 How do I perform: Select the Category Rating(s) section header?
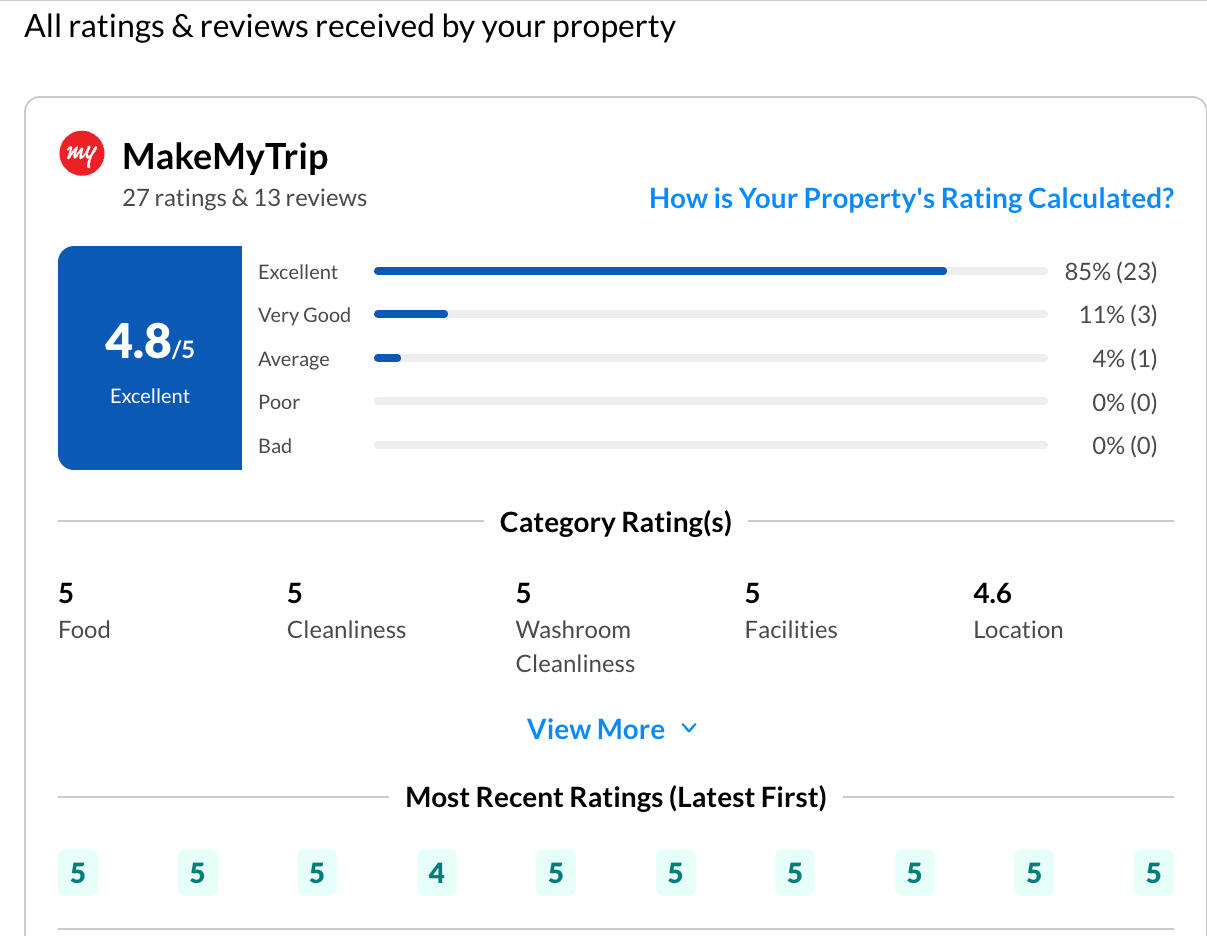[615, 522]
